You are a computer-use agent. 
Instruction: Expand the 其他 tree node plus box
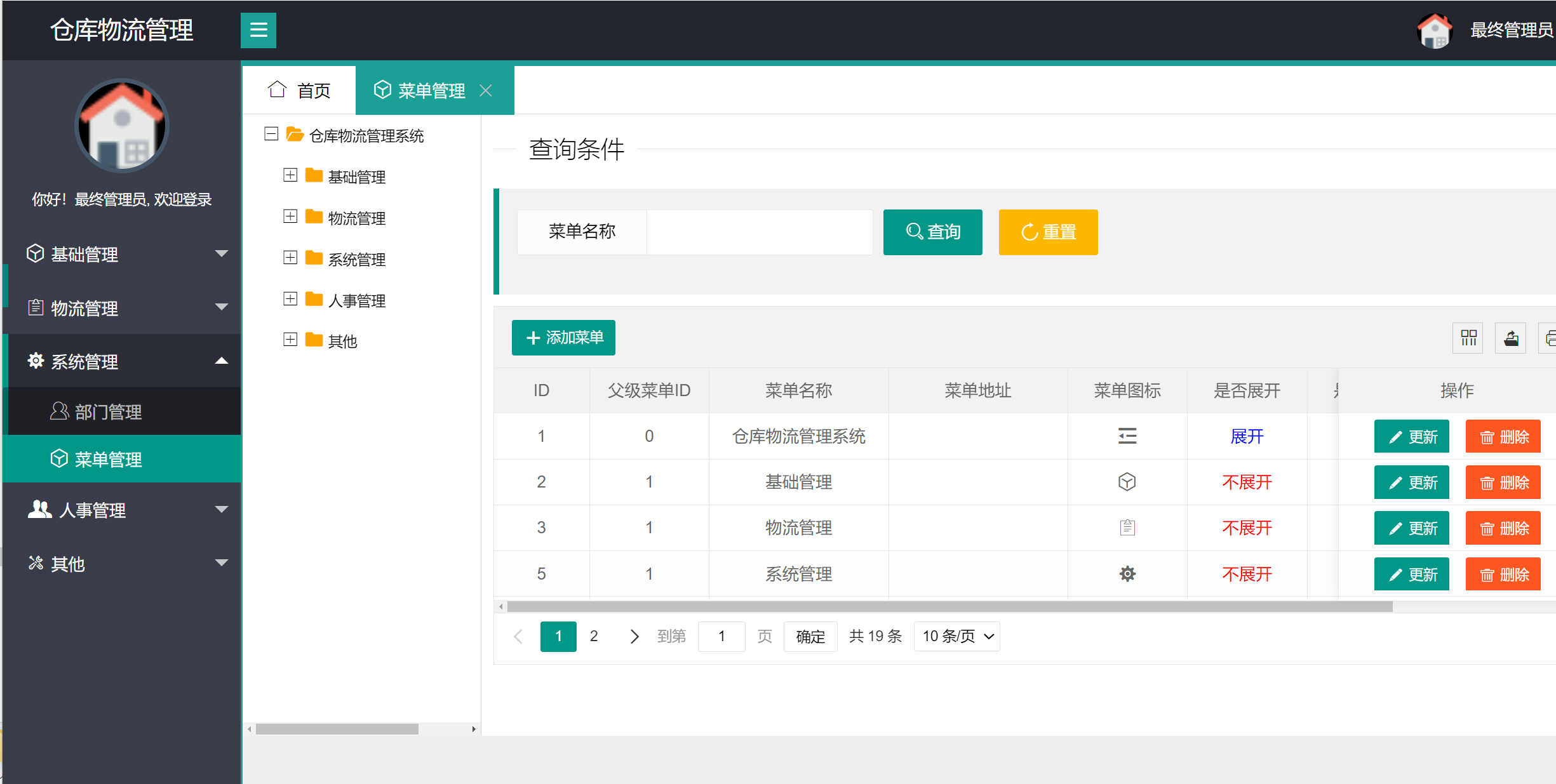pos(290,339)
